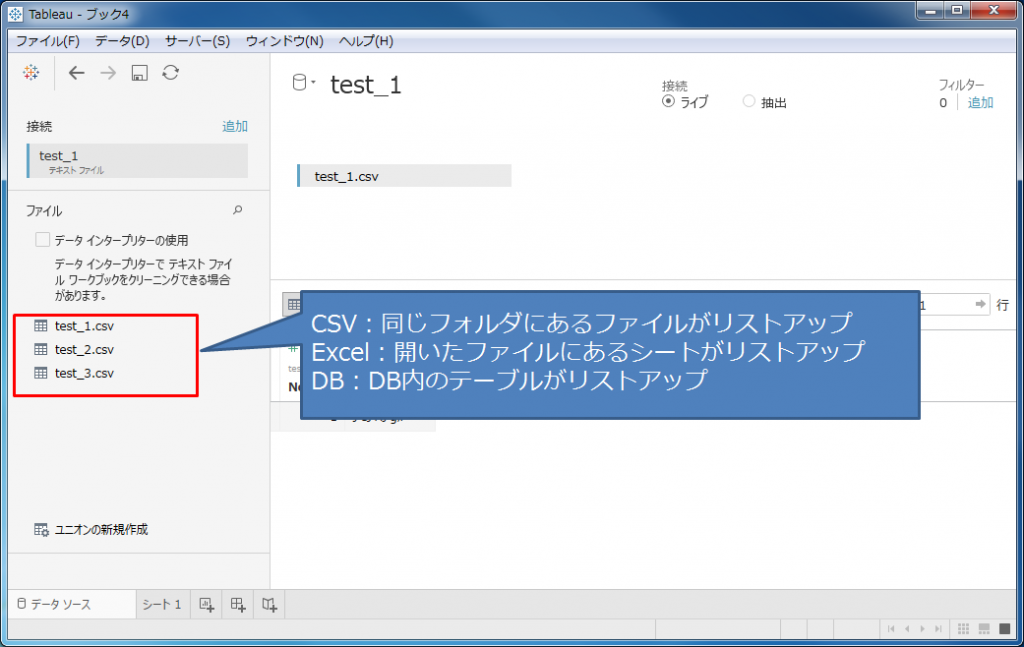Click the last-page navigation arrow in the status bar
The image size is (1024, 647).
pos(937,628)
